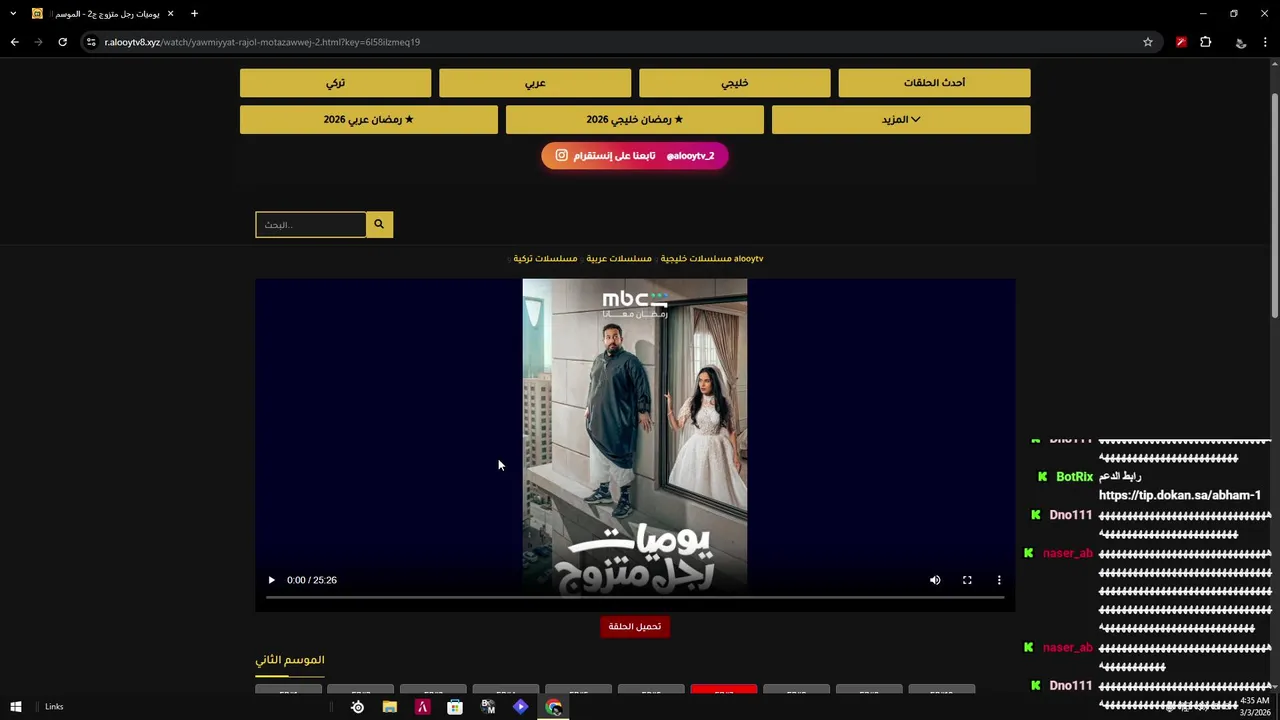Click the address bar URL
The width and height of the screenshot is (1280, 720).
(x=262, y=42)
